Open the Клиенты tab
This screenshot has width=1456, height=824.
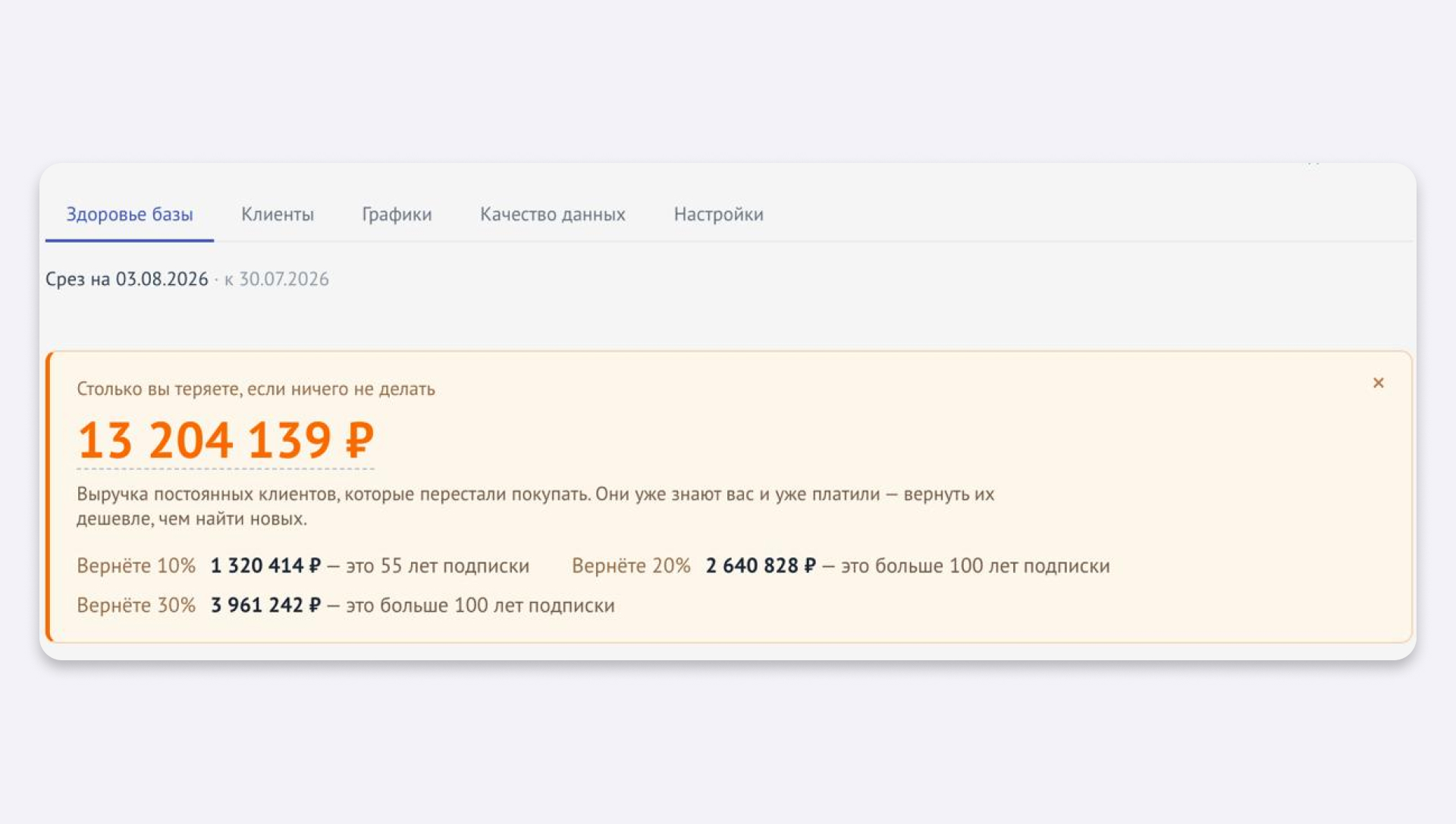278,215
